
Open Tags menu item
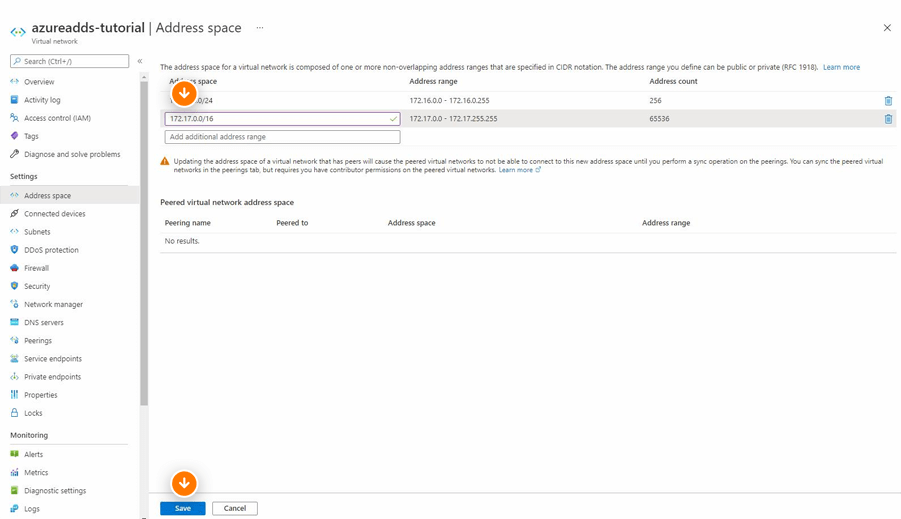tap(31, 136)
